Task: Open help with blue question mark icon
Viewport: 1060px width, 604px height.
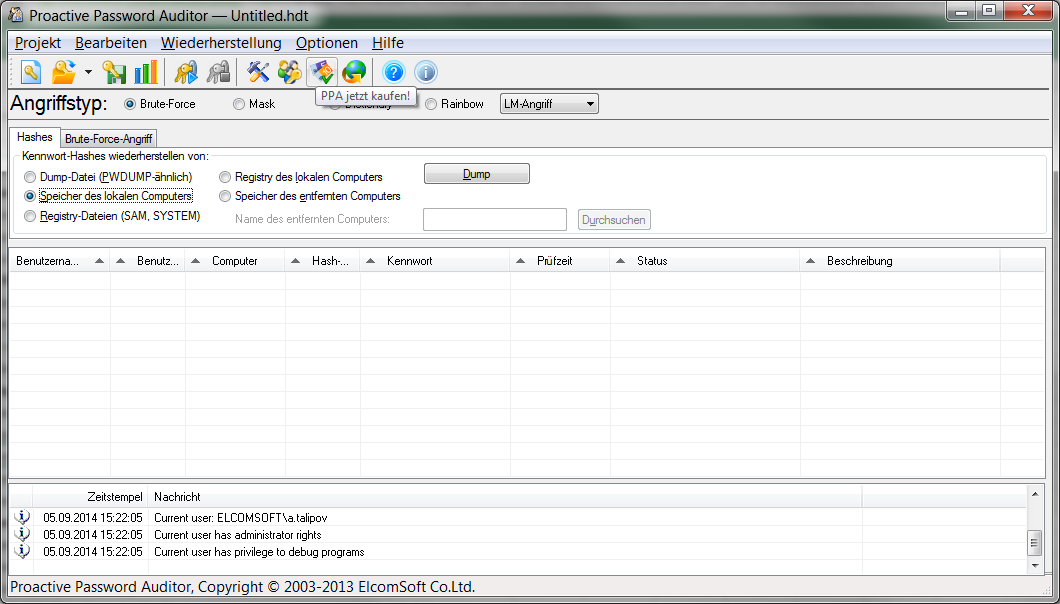Action: [x=394, y=72]
